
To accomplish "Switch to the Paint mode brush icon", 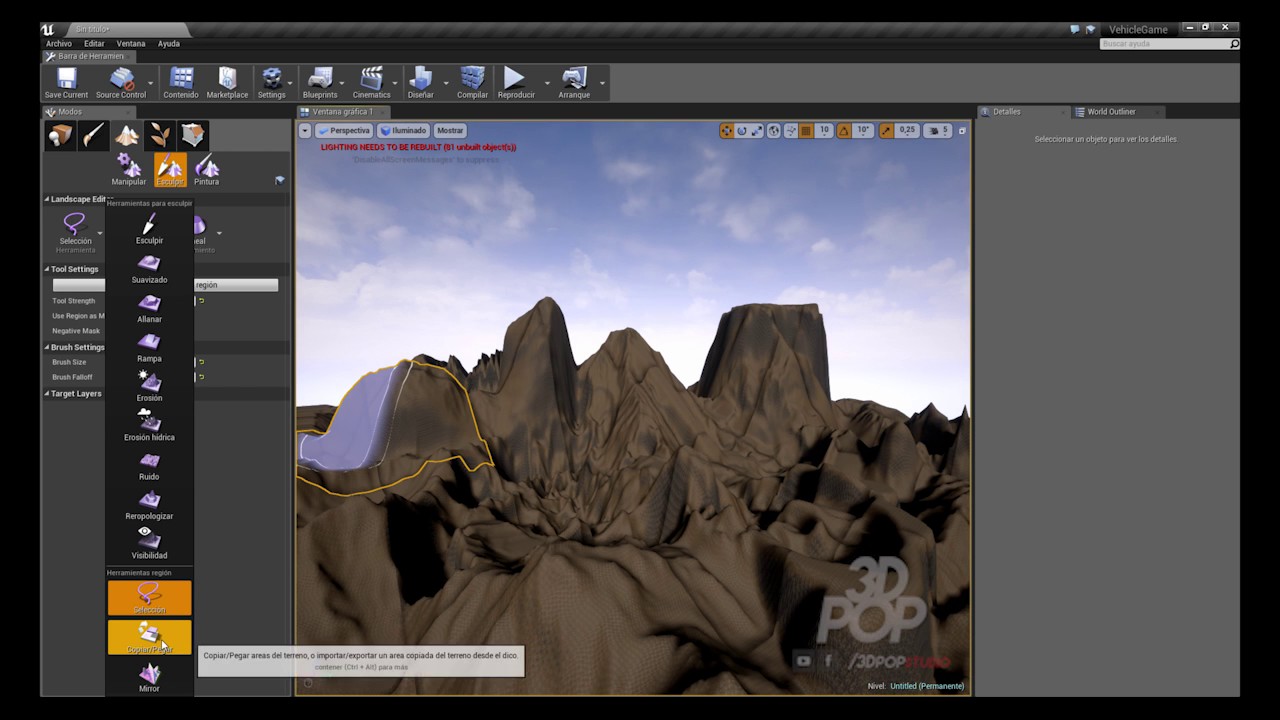I will click(93, 135).
